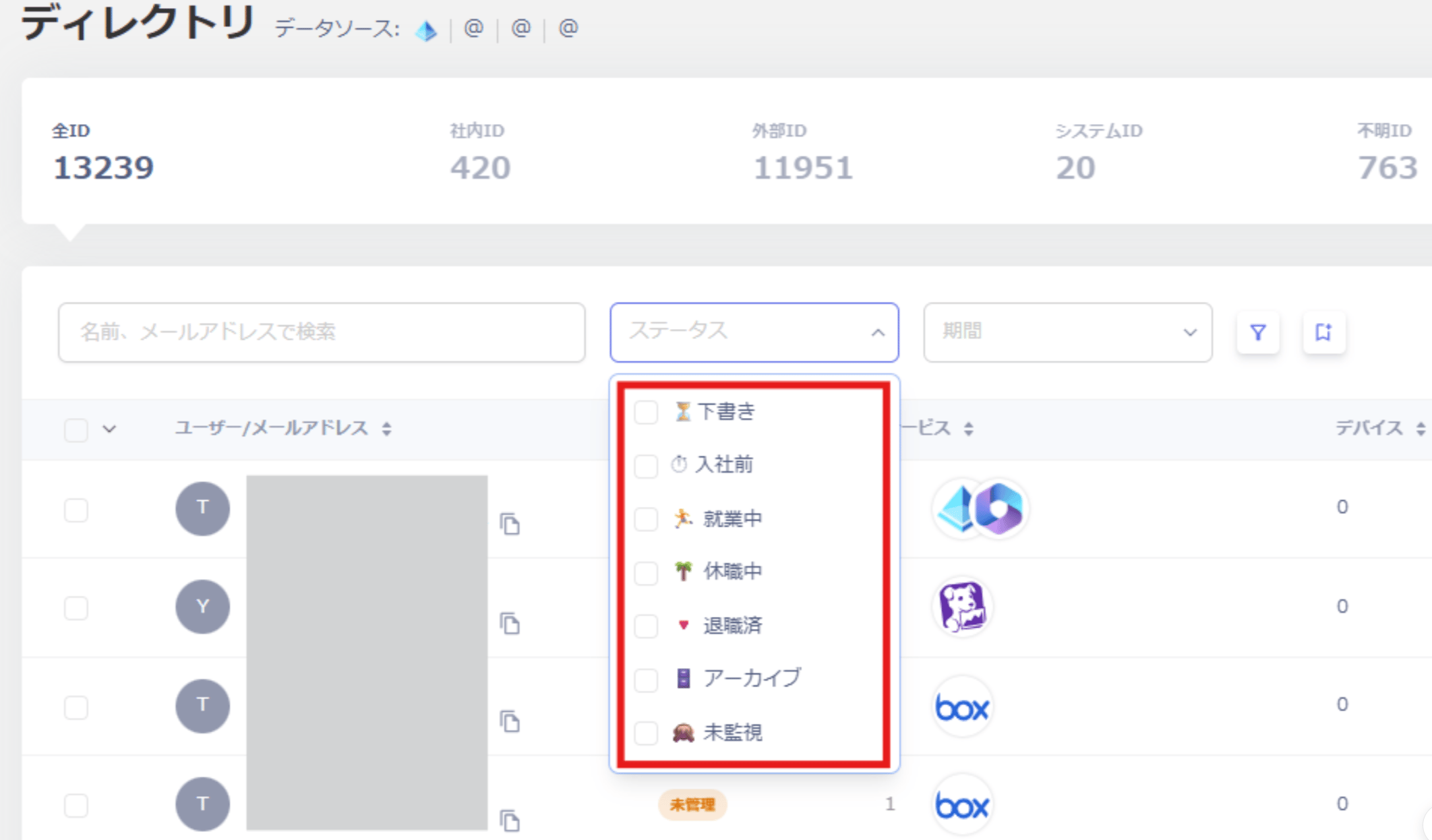1432x840 pixels.
Task: Click the name and email search field
Action: (322, 332)
